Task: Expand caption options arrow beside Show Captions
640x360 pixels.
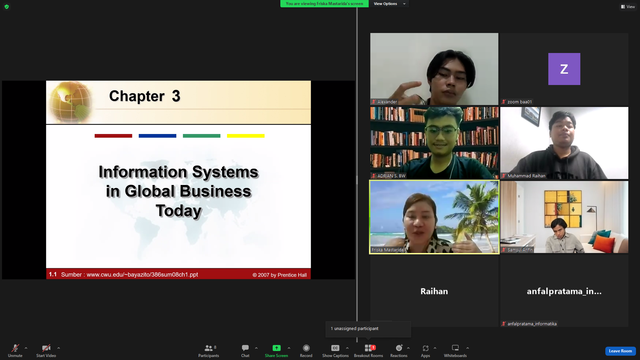Action: point(347,348)
